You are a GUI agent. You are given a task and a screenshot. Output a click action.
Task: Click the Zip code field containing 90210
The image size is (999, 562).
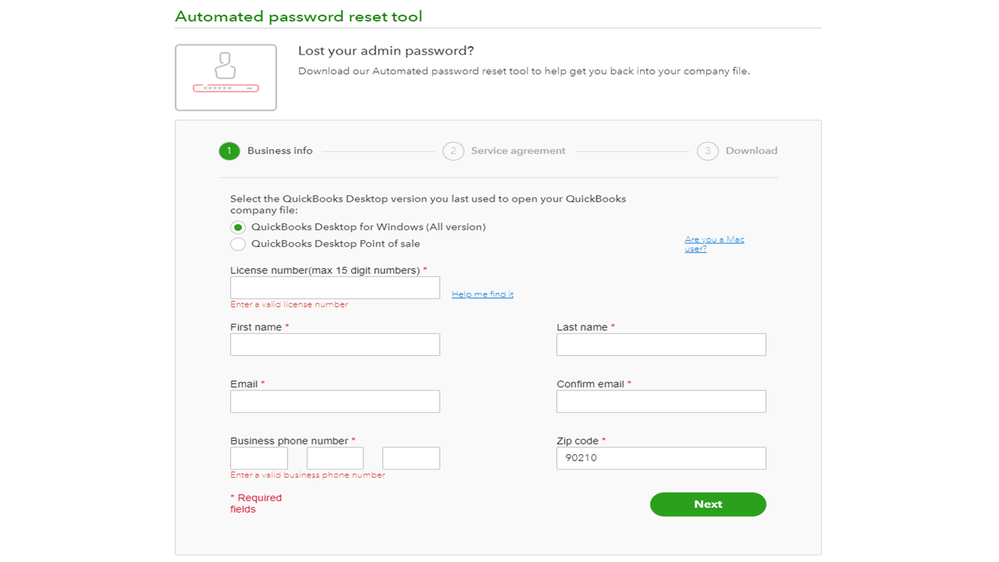tap(661, 458)
